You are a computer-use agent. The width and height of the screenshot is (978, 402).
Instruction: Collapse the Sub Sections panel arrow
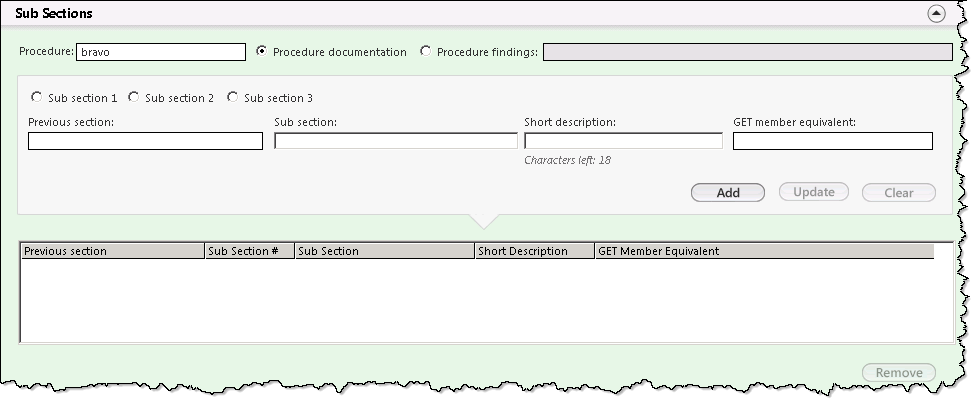pyautogui.click(x=936, y=14)
